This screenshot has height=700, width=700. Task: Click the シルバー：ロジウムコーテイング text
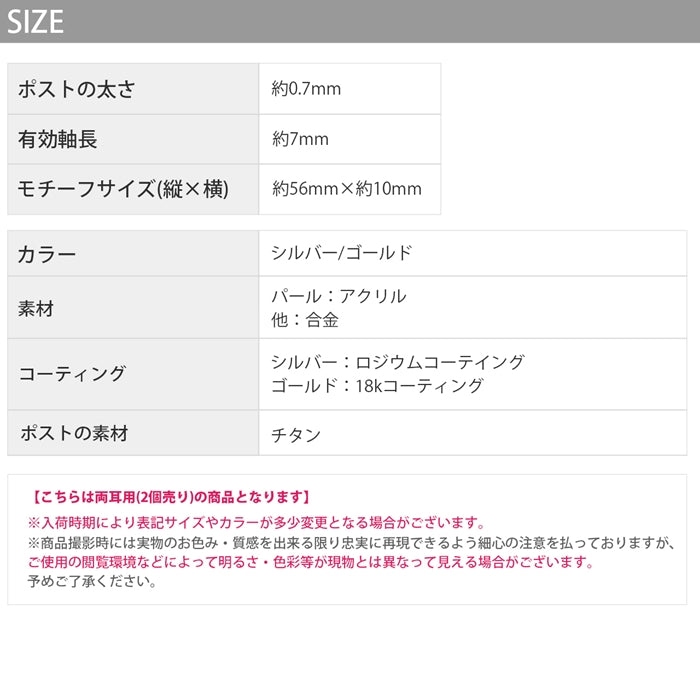pyautogui.click(x=397, y=362)
